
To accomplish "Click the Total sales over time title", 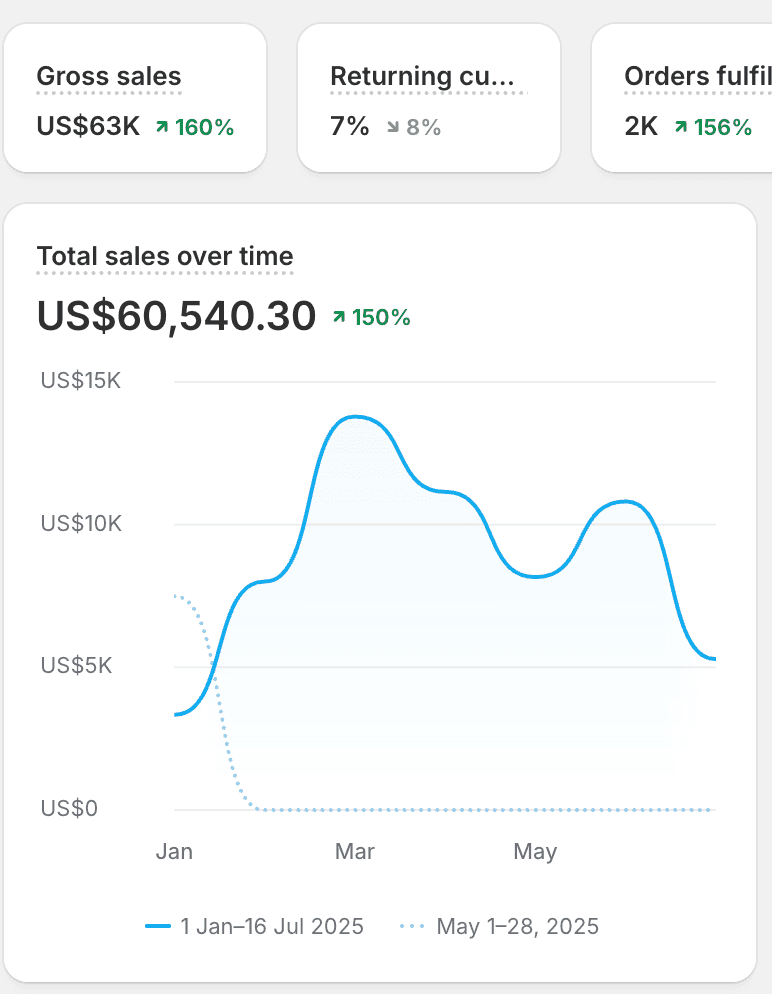I will [x=165, y=257].
